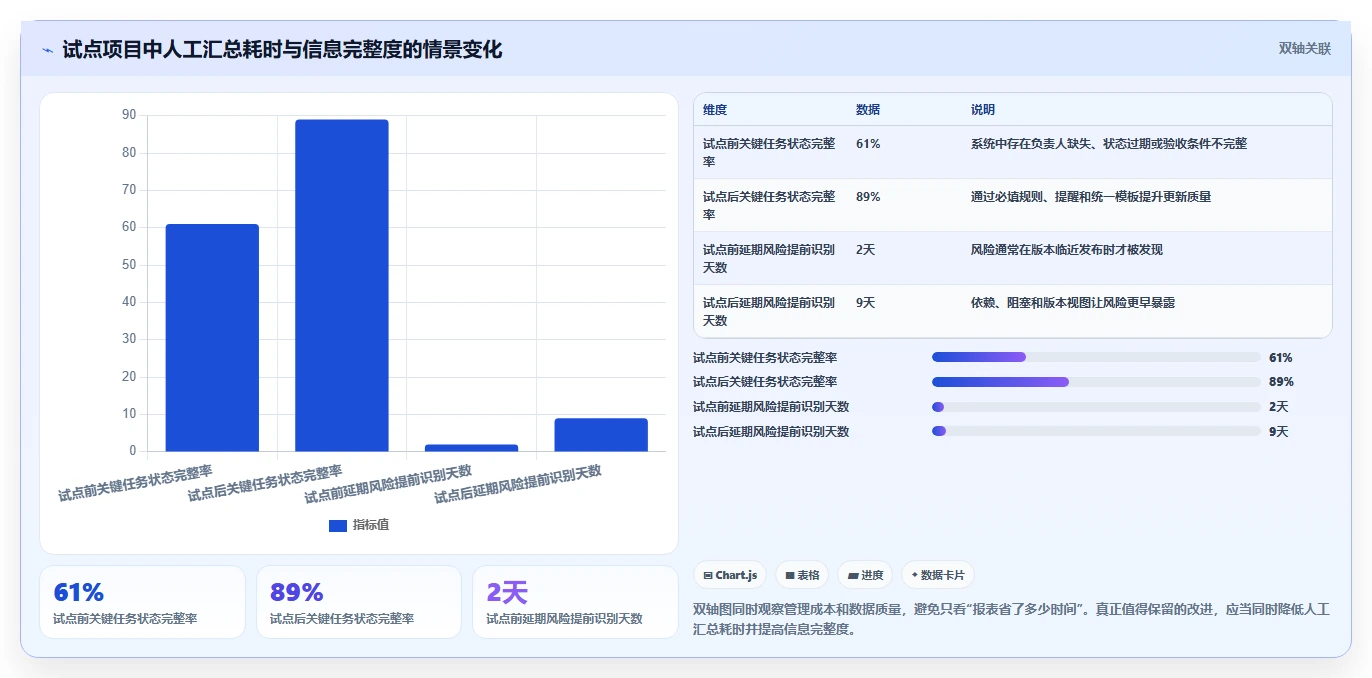1372x678 pixels.
Task: Click y-axis label 90
Action: 129,115
